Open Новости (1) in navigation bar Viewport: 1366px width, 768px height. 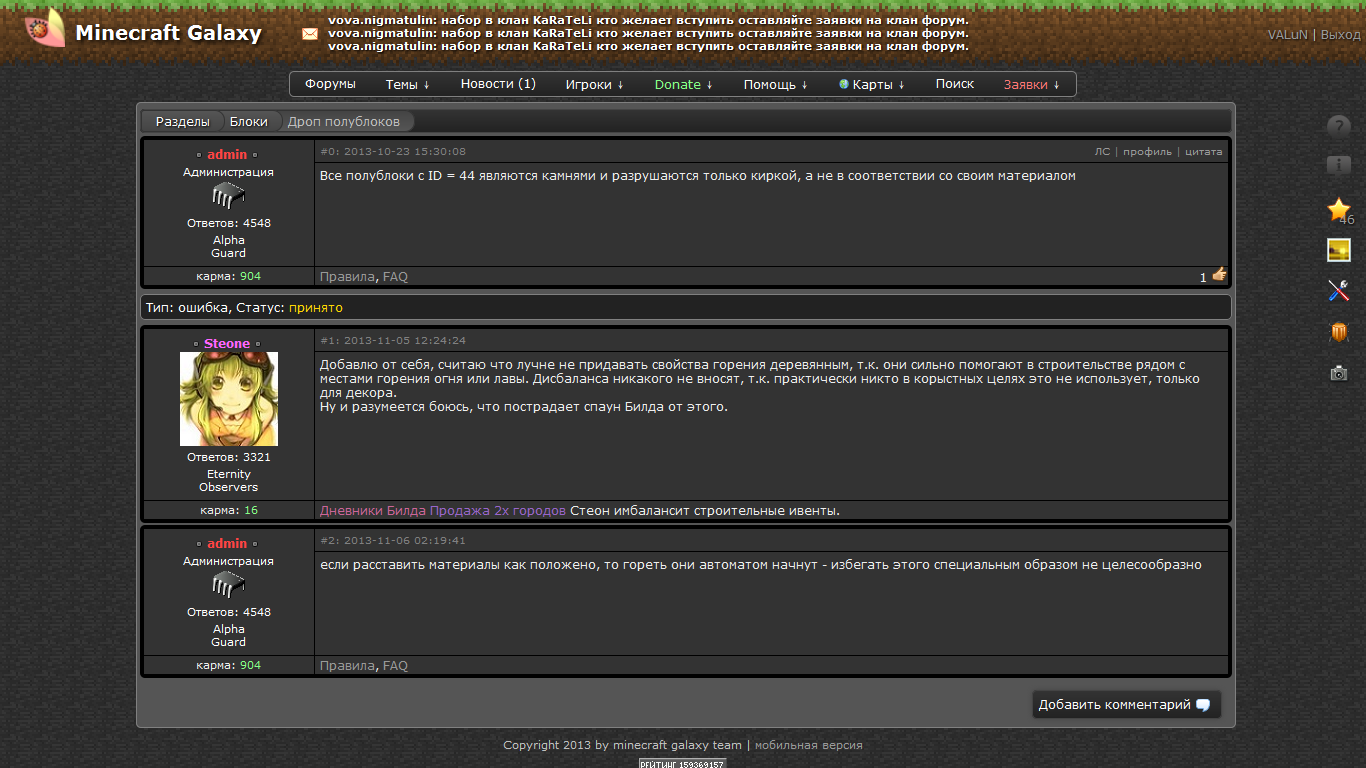[x=498, y=84]
